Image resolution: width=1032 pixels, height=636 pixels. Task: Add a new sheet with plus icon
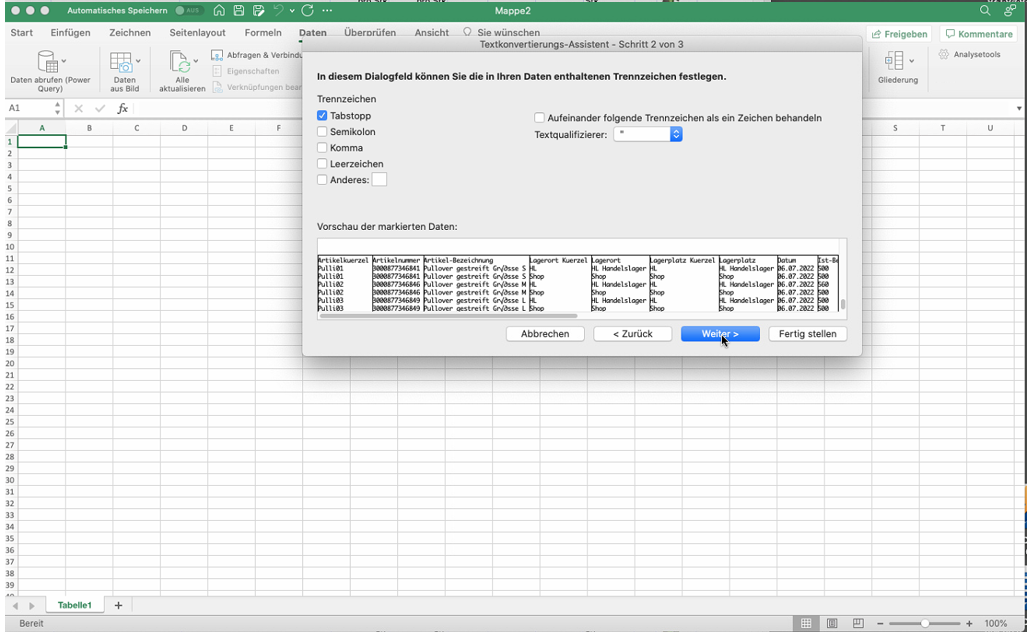118,605
